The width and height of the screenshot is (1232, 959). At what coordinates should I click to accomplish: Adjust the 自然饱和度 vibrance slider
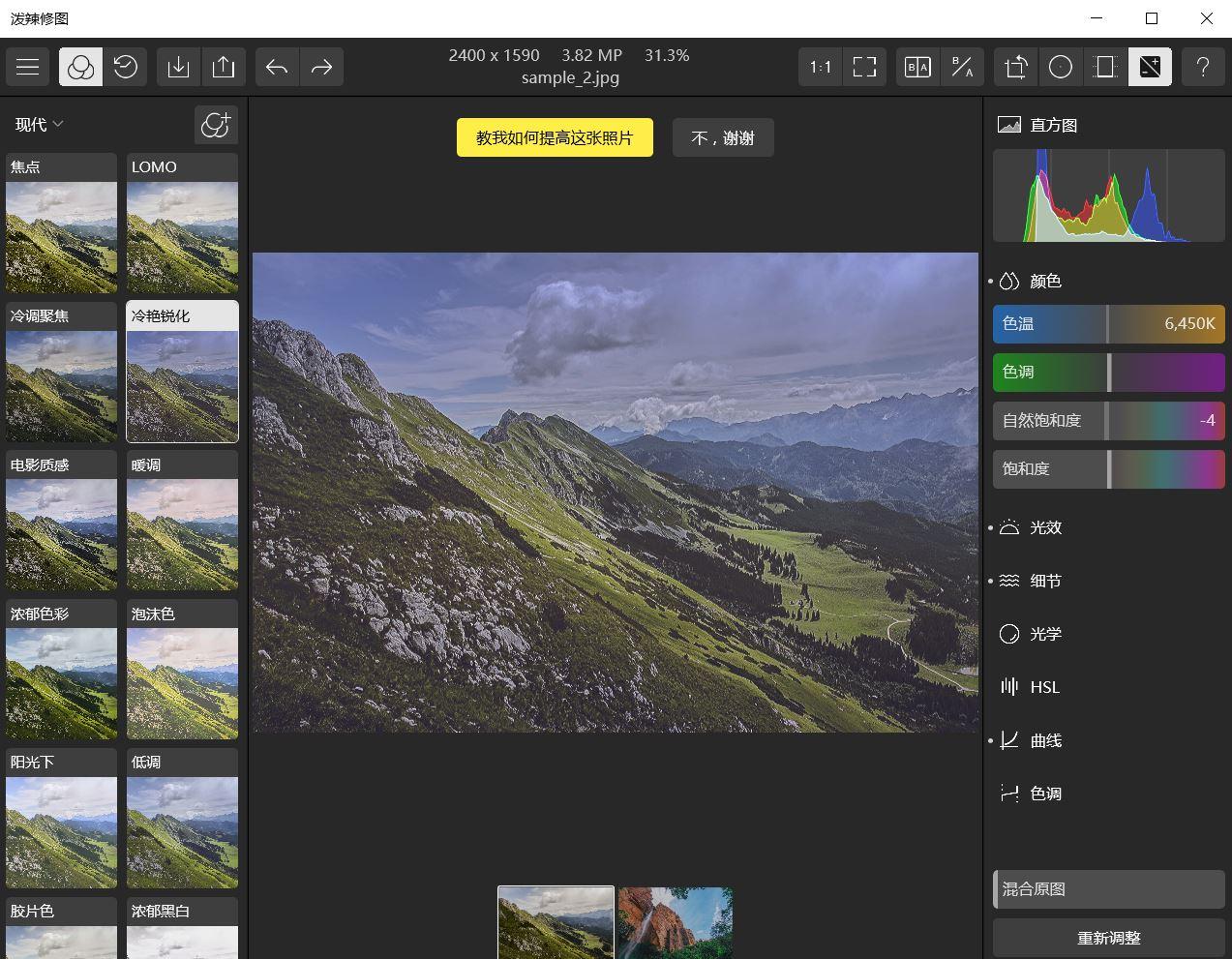(1109, 420)
